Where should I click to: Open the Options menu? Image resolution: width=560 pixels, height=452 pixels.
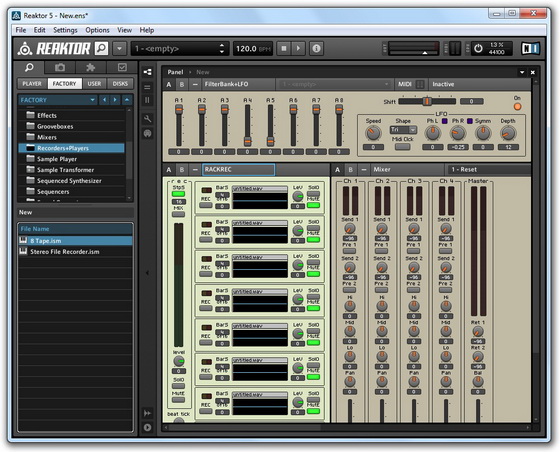point(97,30)
